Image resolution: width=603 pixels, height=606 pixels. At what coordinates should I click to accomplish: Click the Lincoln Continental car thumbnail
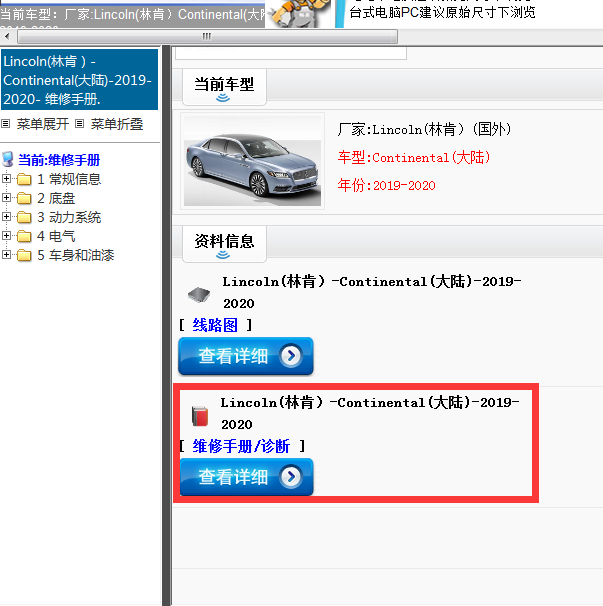[x=252, y=161]
